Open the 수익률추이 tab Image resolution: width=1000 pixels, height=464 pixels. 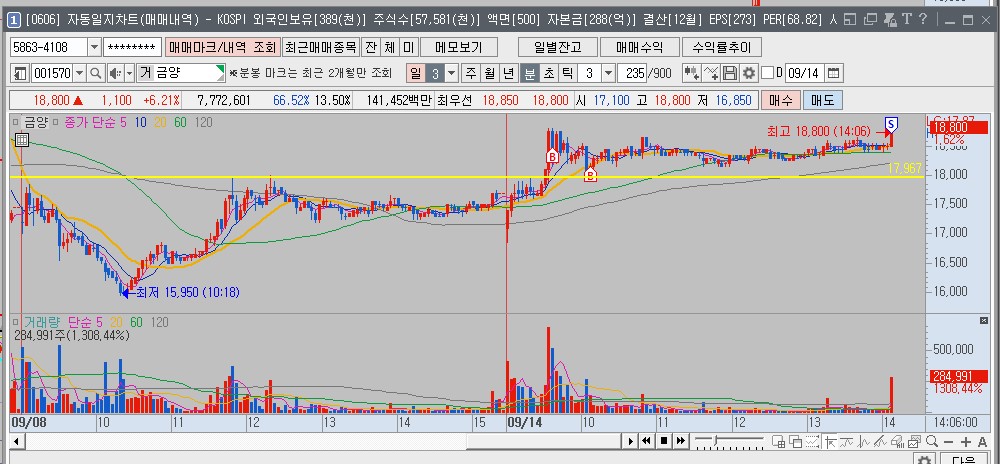click(721, 47)
